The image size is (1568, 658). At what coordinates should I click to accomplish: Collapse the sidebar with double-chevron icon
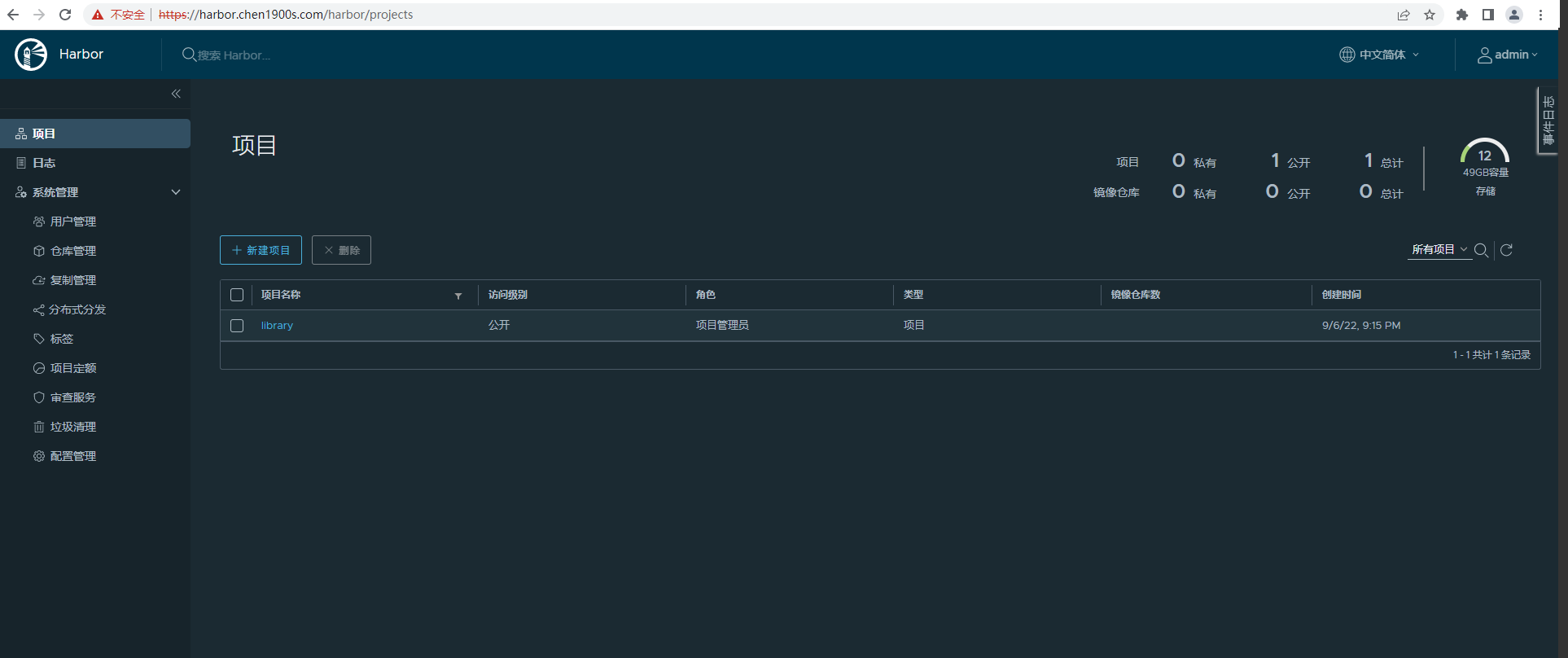[x=176, y=94]
